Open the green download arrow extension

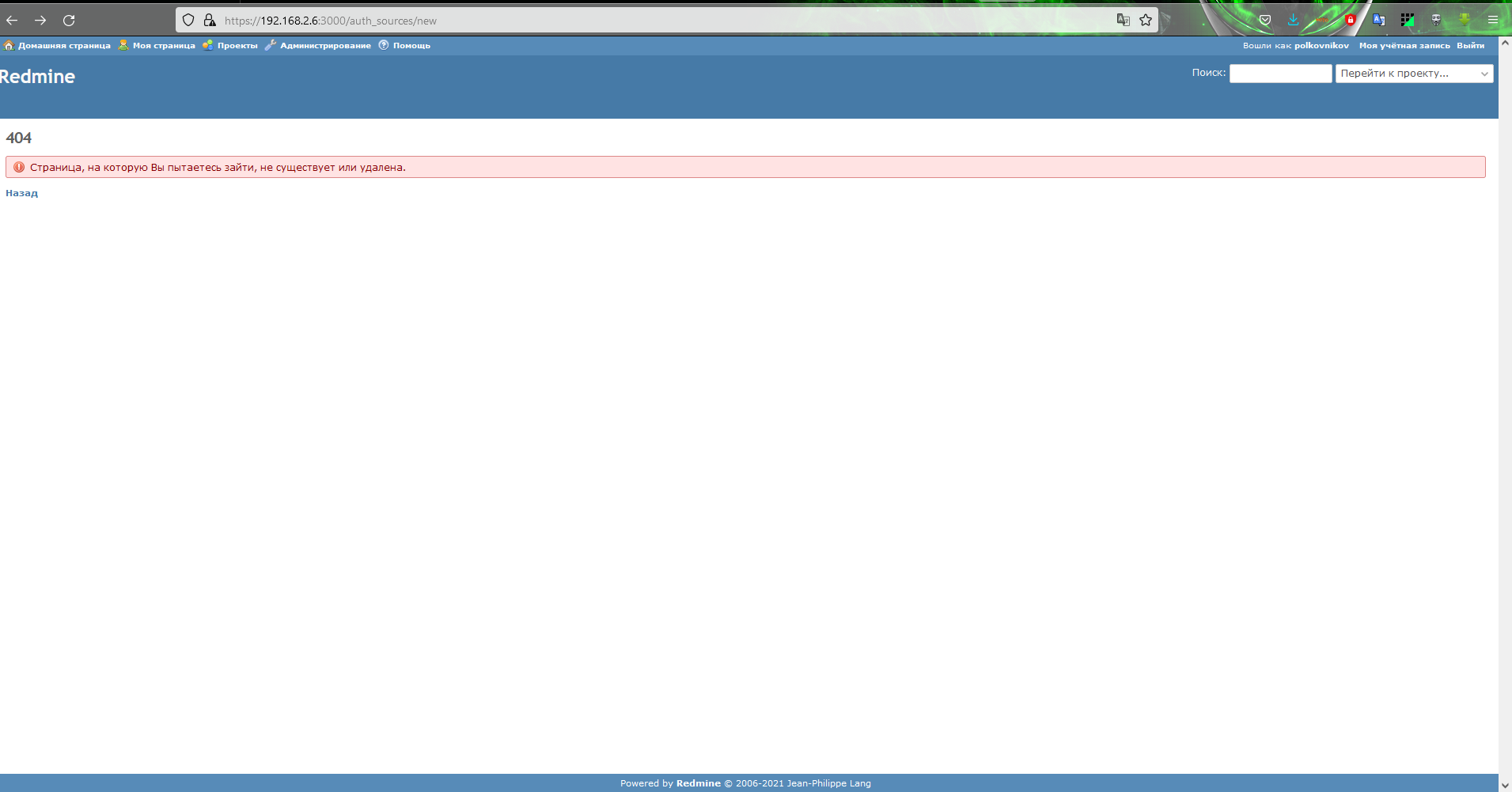[1465, 20]
